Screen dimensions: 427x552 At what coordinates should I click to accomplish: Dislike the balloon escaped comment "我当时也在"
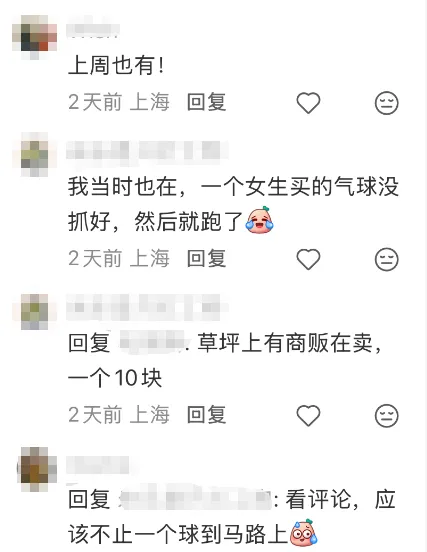386,259
